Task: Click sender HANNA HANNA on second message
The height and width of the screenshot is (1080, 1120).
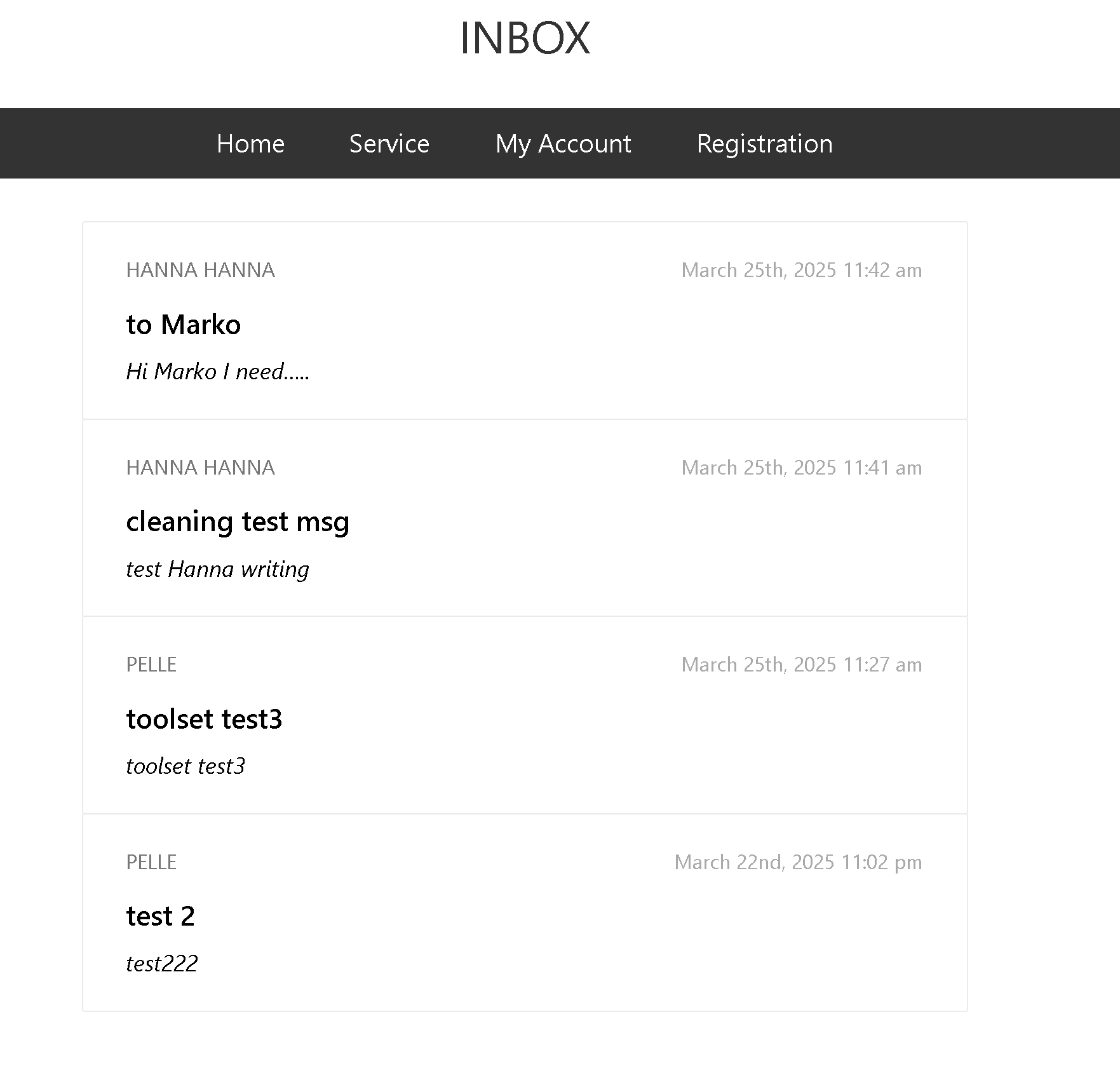Action: [x=200, y=468]
